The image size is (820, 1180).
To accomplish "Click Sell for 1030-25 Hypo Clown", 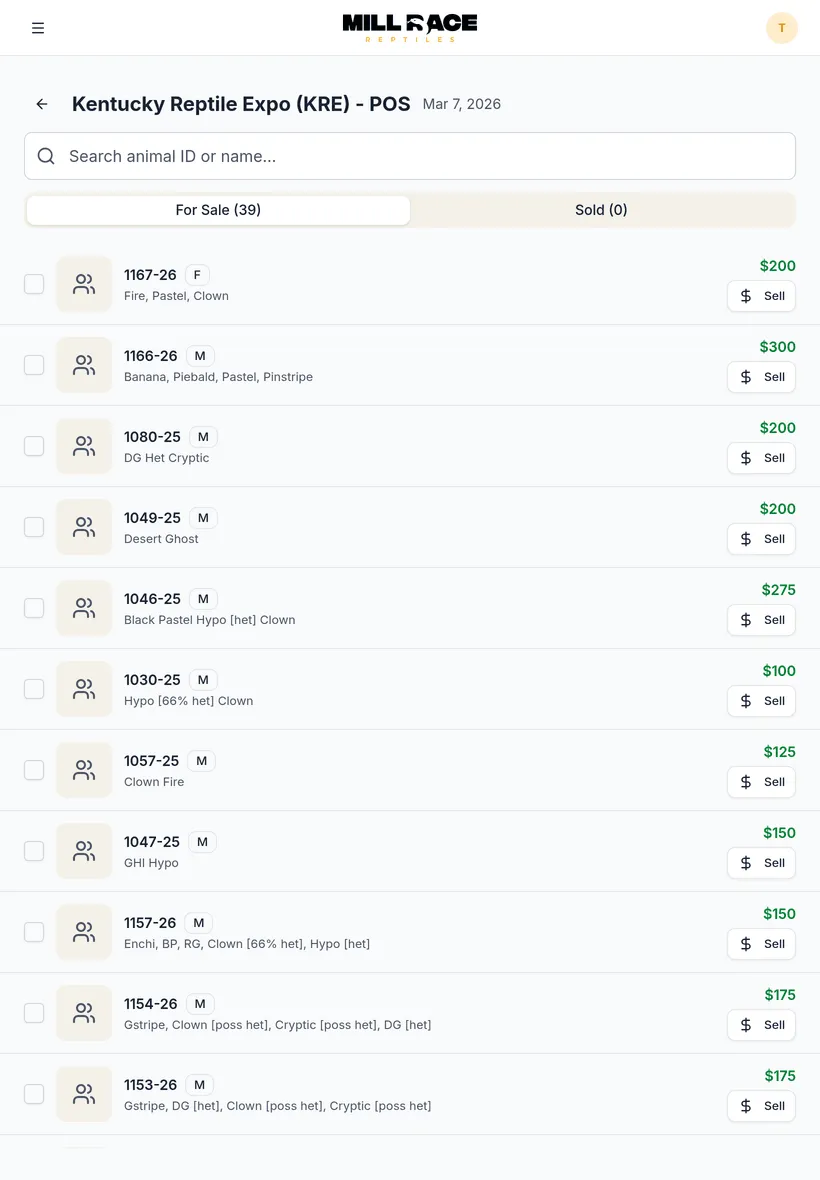I will click(761, 701).
